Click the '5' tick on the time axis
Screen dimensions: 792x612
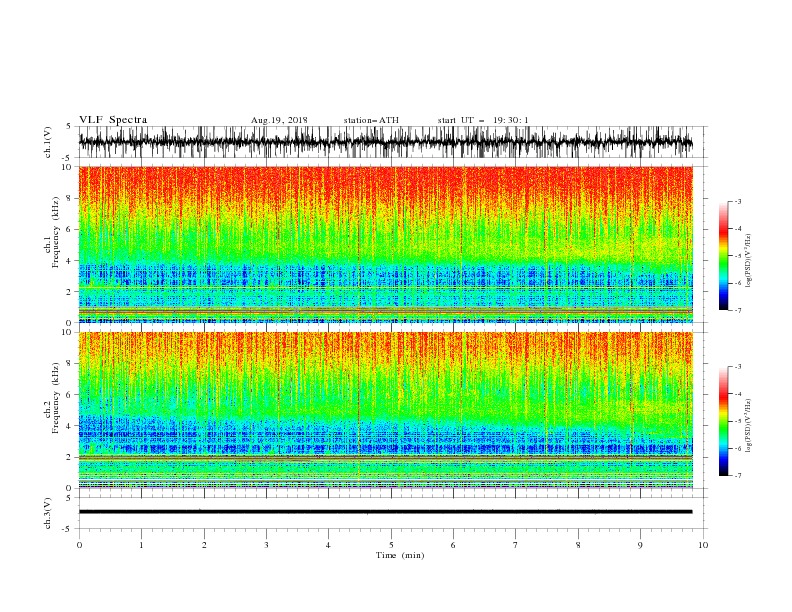pyautogui.click(x=391, y=545)
